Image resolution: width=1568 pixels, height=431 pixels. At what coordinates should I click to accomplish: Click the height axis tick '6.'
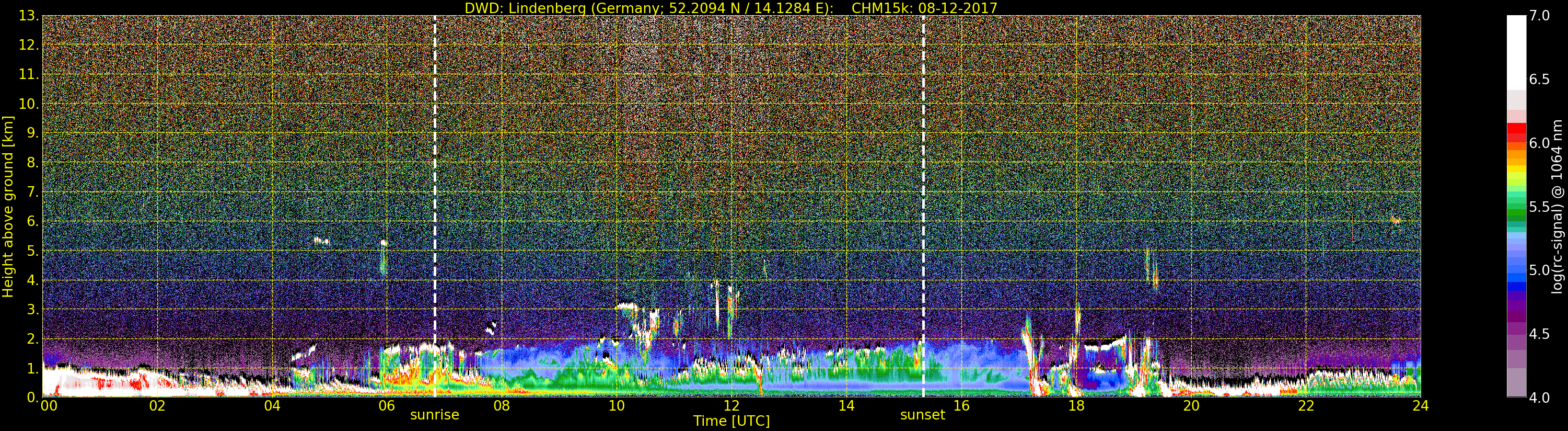(32, 221)
